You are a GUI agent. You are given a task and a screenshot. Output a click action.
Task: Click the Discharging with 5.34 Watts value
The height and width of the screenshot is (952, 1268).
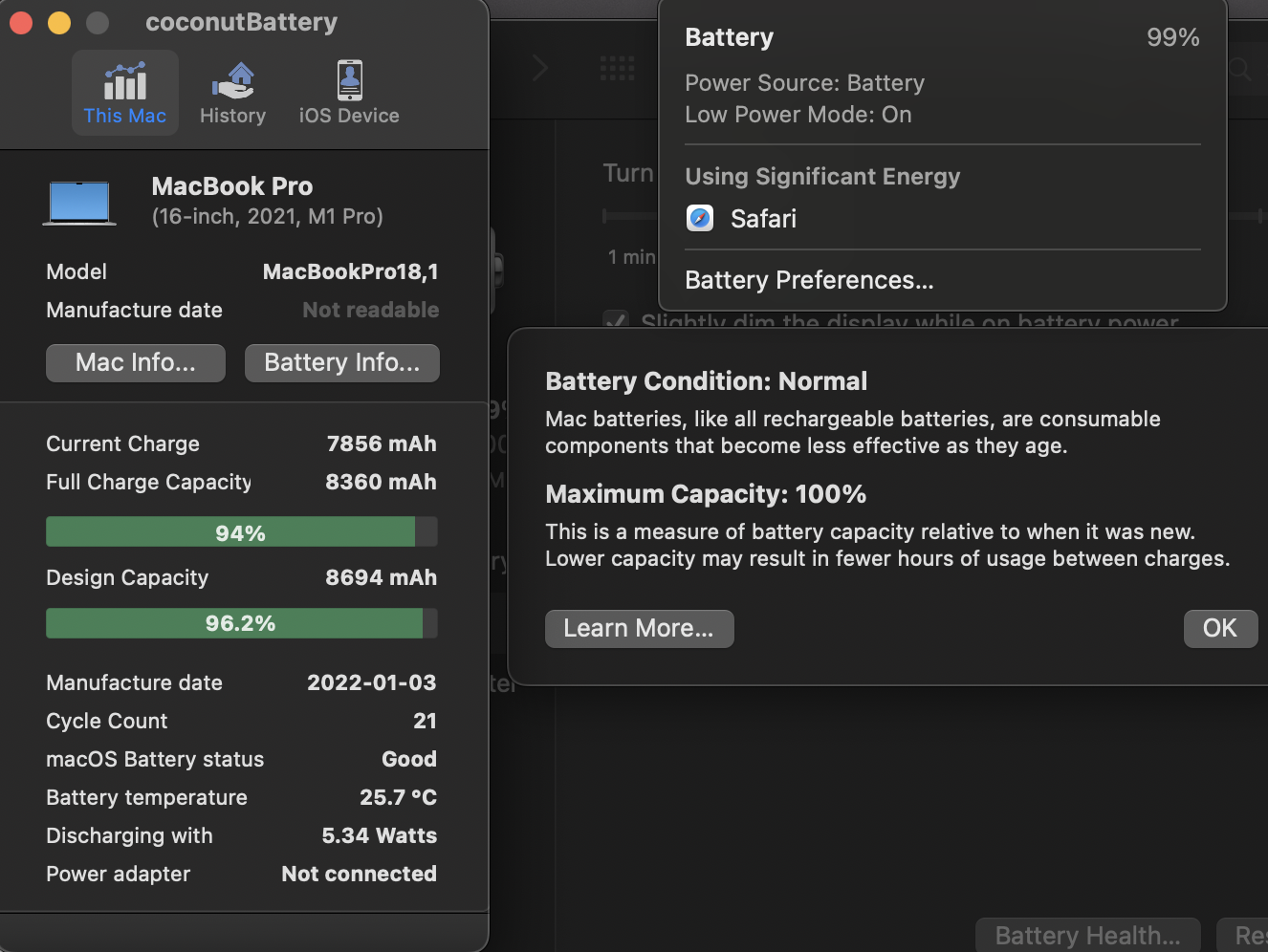pos(380,835)
